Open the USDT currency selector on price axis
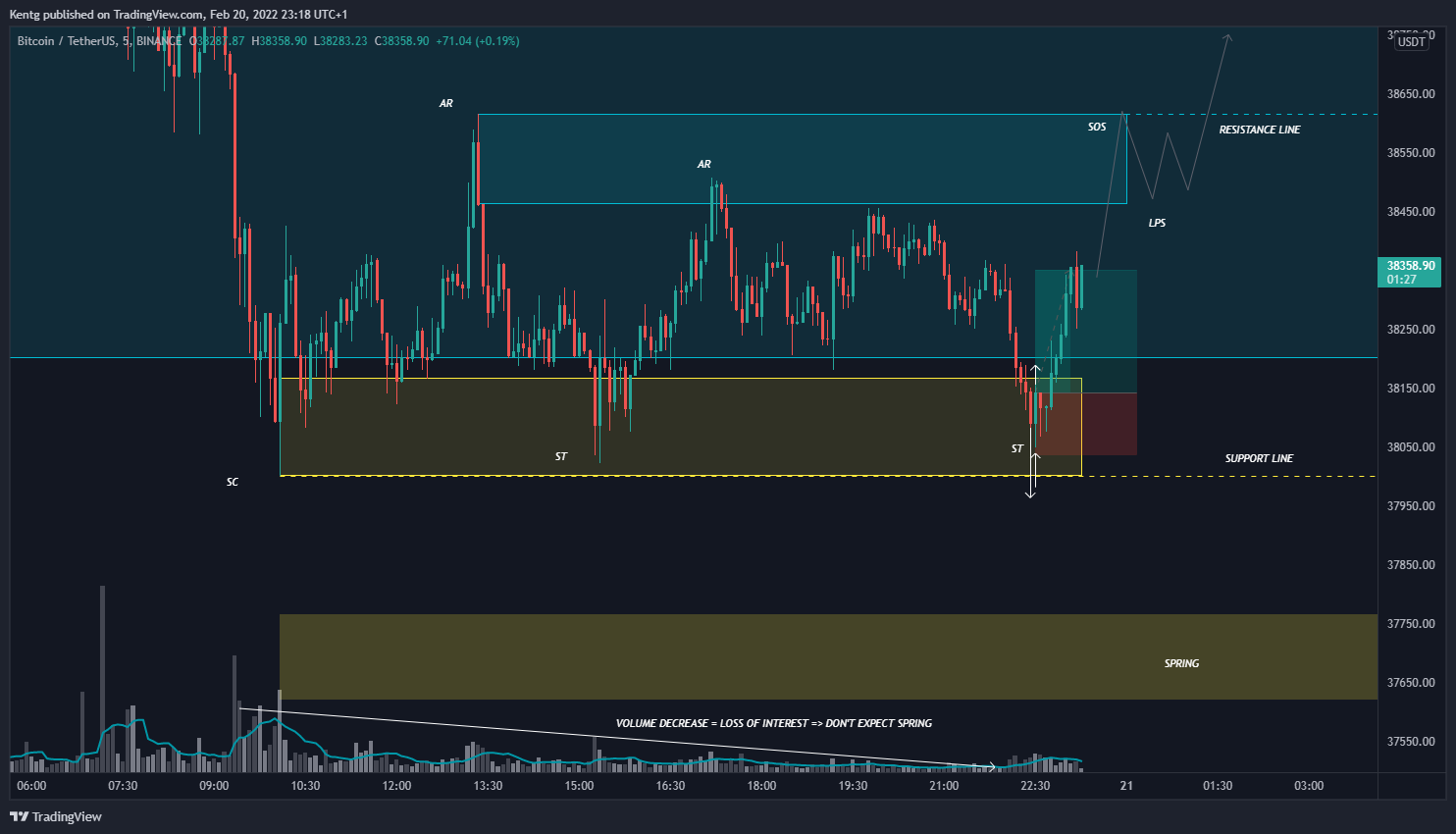This screenshot has height=834, width=1456. (1412, 41)
